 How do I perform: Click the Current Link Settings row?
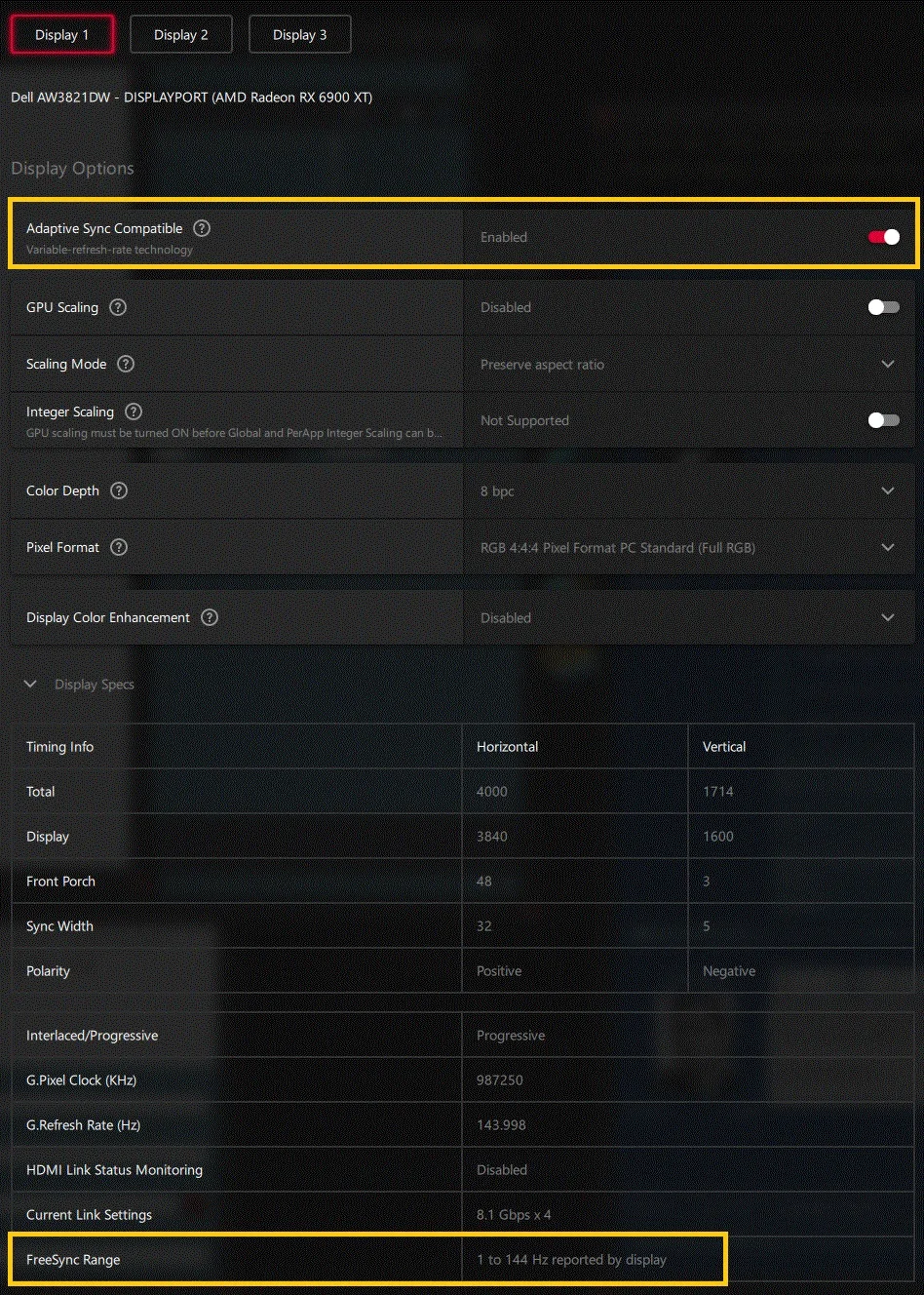point(463,1215)
